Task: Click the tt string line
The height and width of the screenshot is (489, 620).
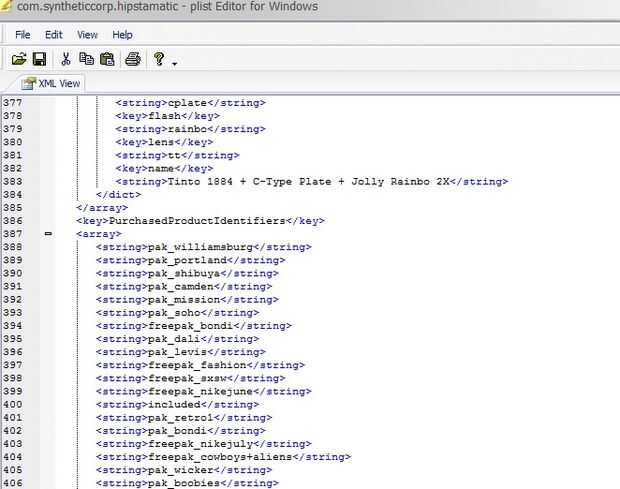Action: pyautogui.click(x=177, y=155)
